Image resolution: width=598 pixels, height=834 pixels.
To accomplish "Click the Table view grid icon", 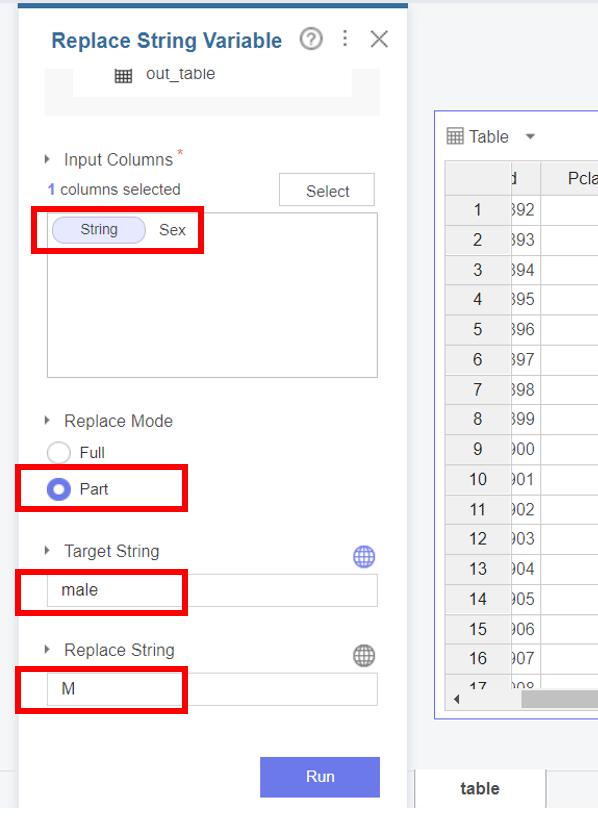I will point(455,136).
